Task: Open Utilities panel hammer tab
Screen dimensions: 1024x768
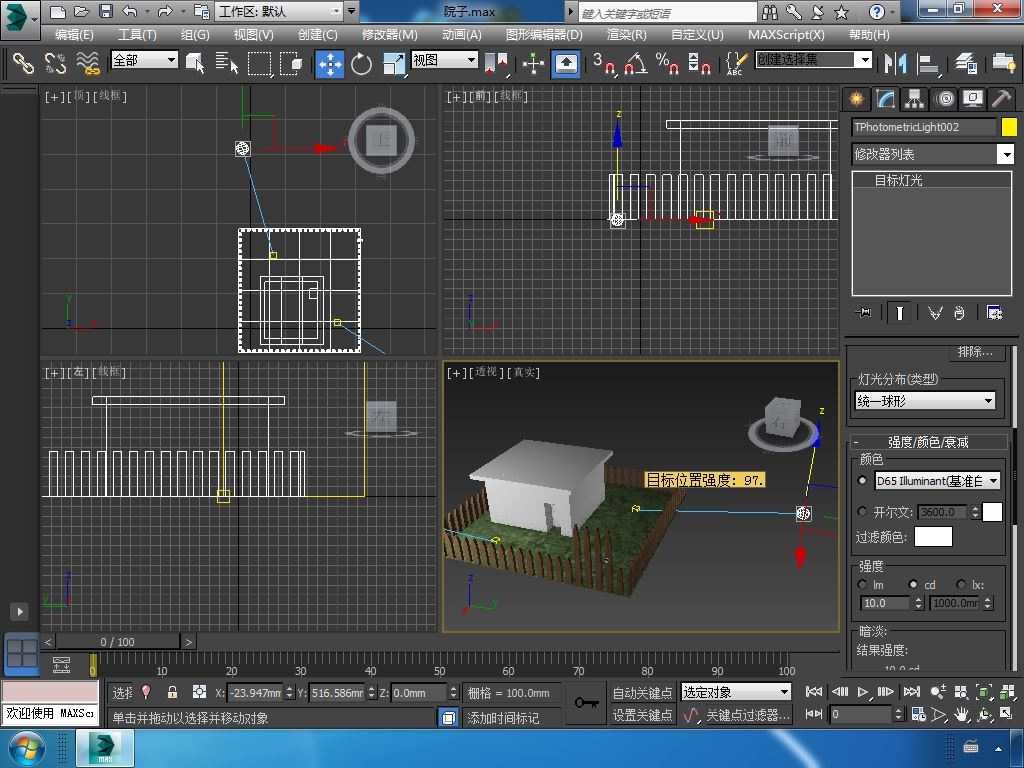Action: 1001,99
